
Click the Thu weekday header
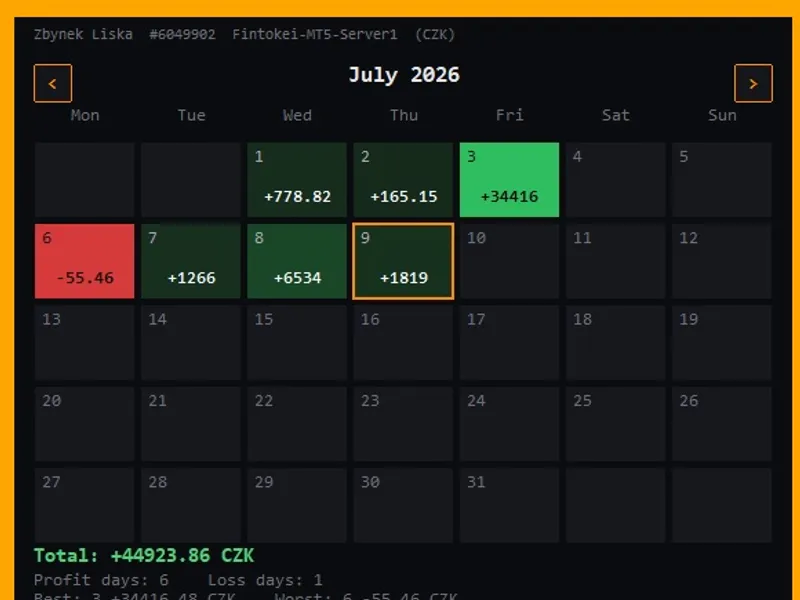click(404, 115)
